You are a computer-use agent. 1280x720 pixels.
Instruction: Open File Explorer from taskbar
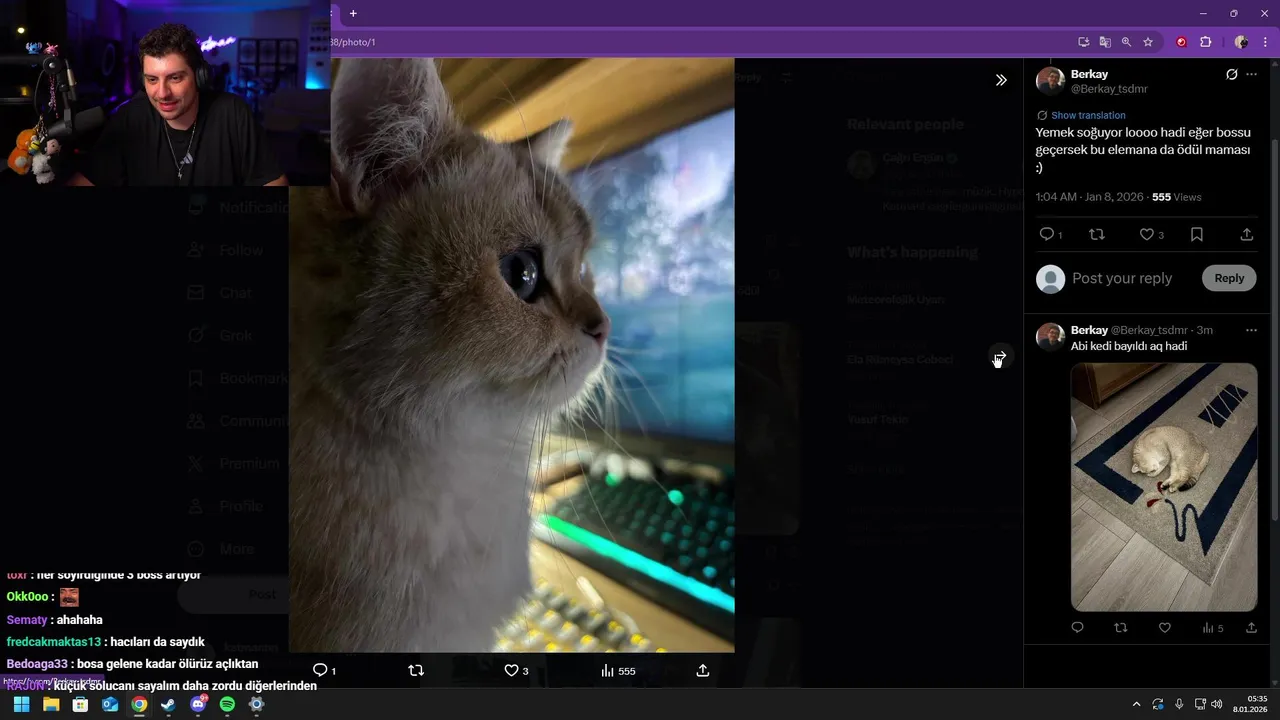pyautogui.click(x=51, y=704)
